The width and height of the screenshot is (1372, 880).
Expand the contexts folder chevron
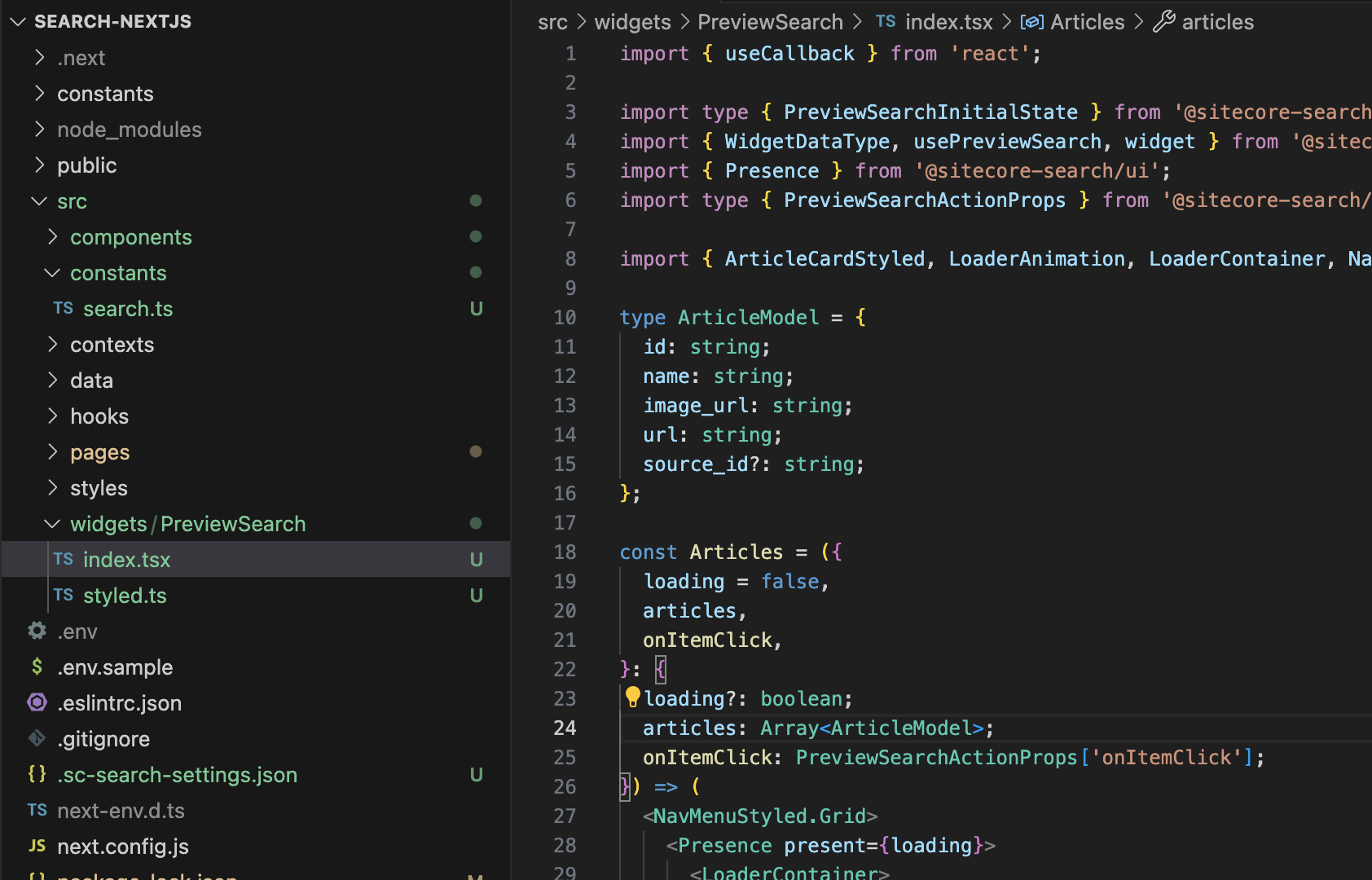[x=53, y=345]
